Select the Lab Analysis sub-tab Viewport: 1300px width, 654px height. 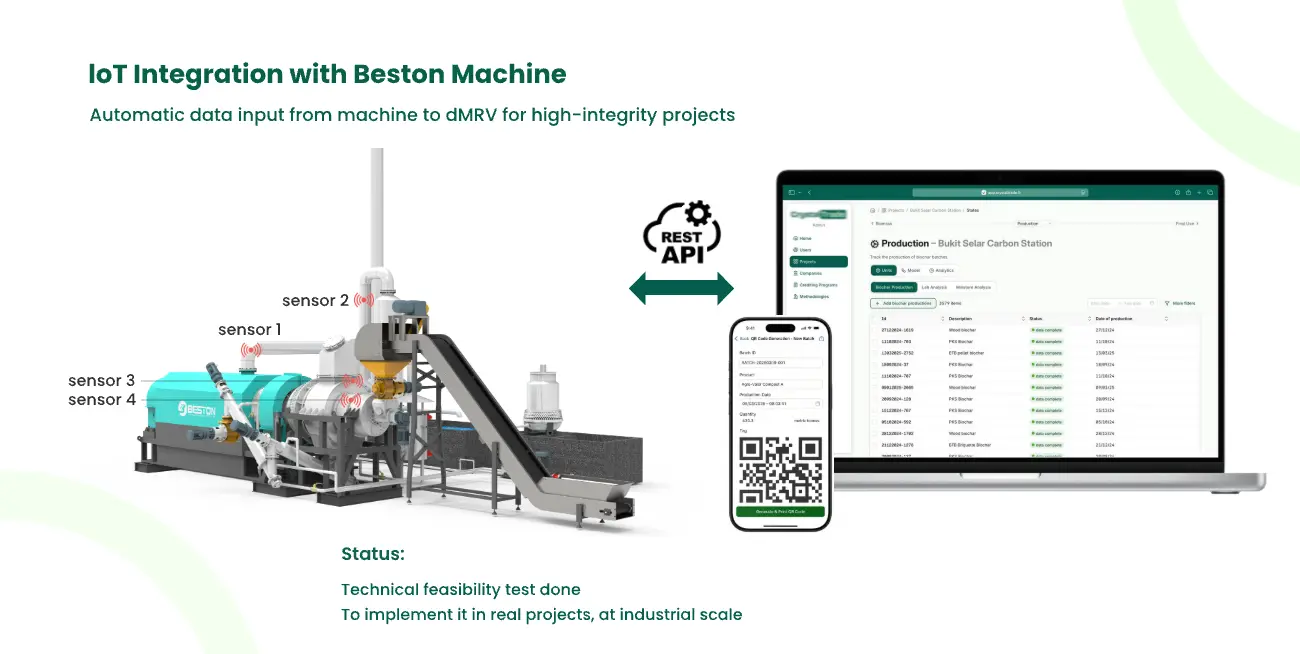pos(934,287)
